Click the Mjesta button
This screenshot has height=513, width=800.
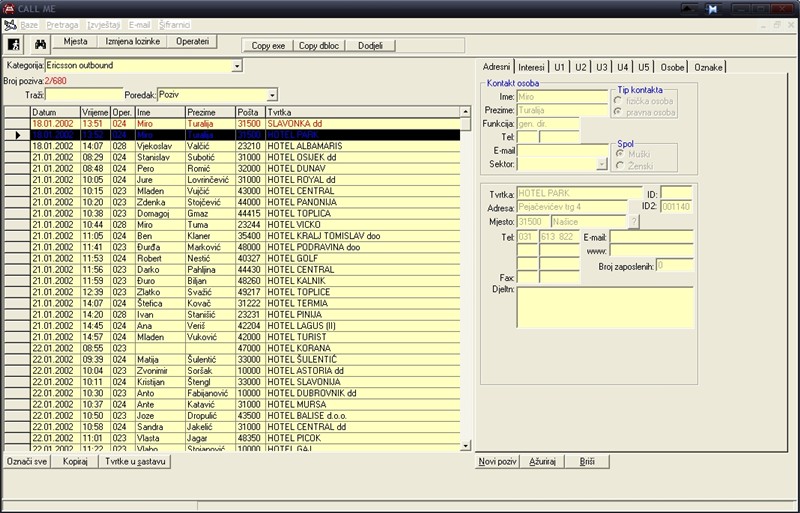click(76, 41)
